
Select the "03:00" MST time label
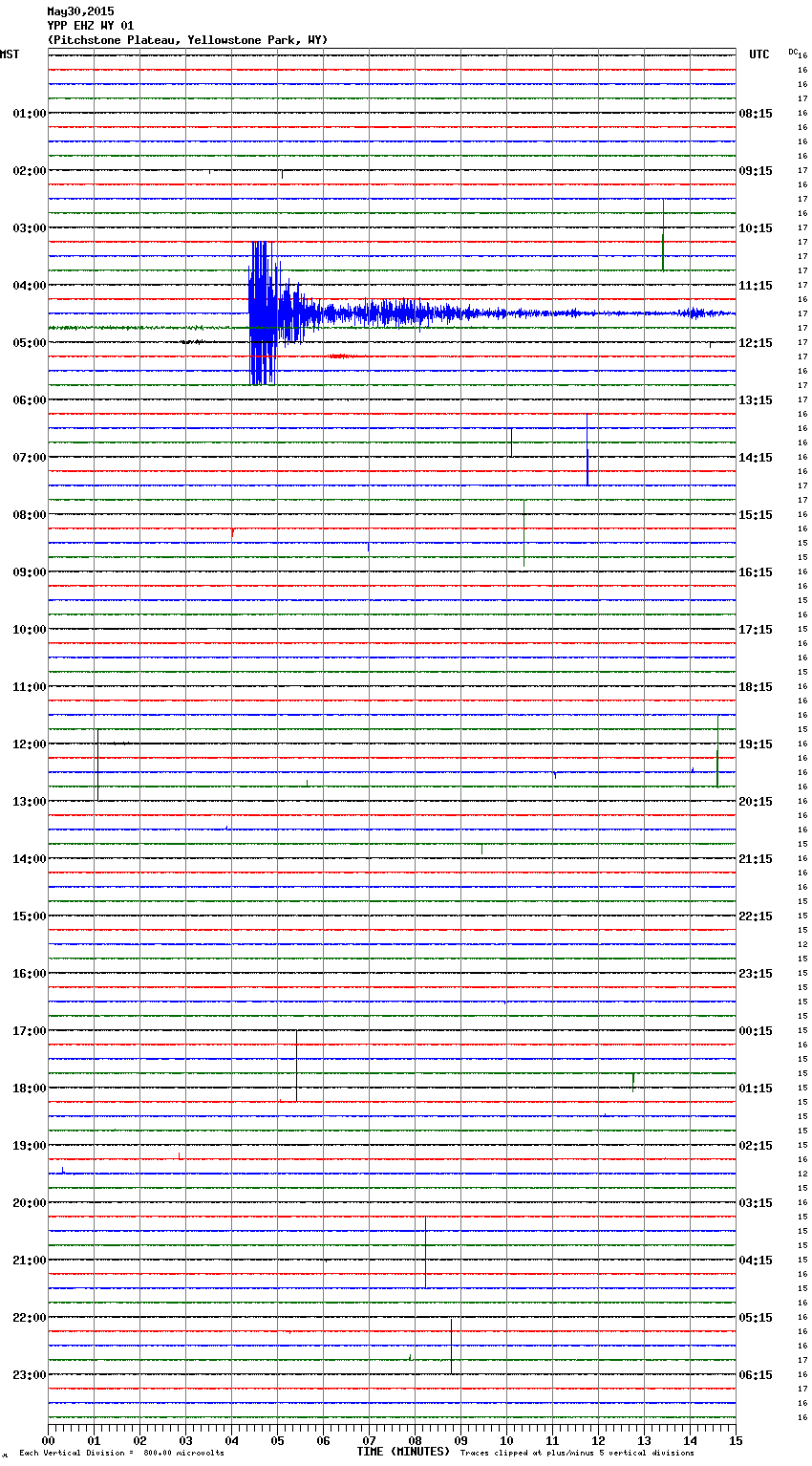[x=30, y=228]
